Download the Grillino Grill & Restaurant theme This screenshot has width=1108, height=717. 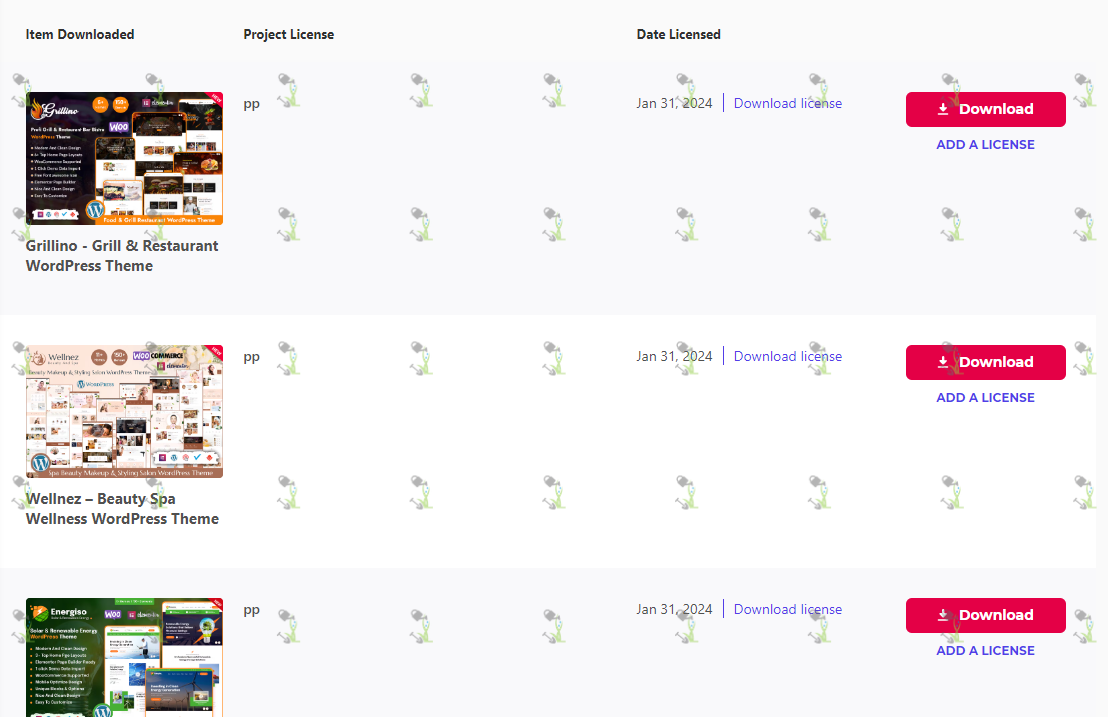point(986,109)
